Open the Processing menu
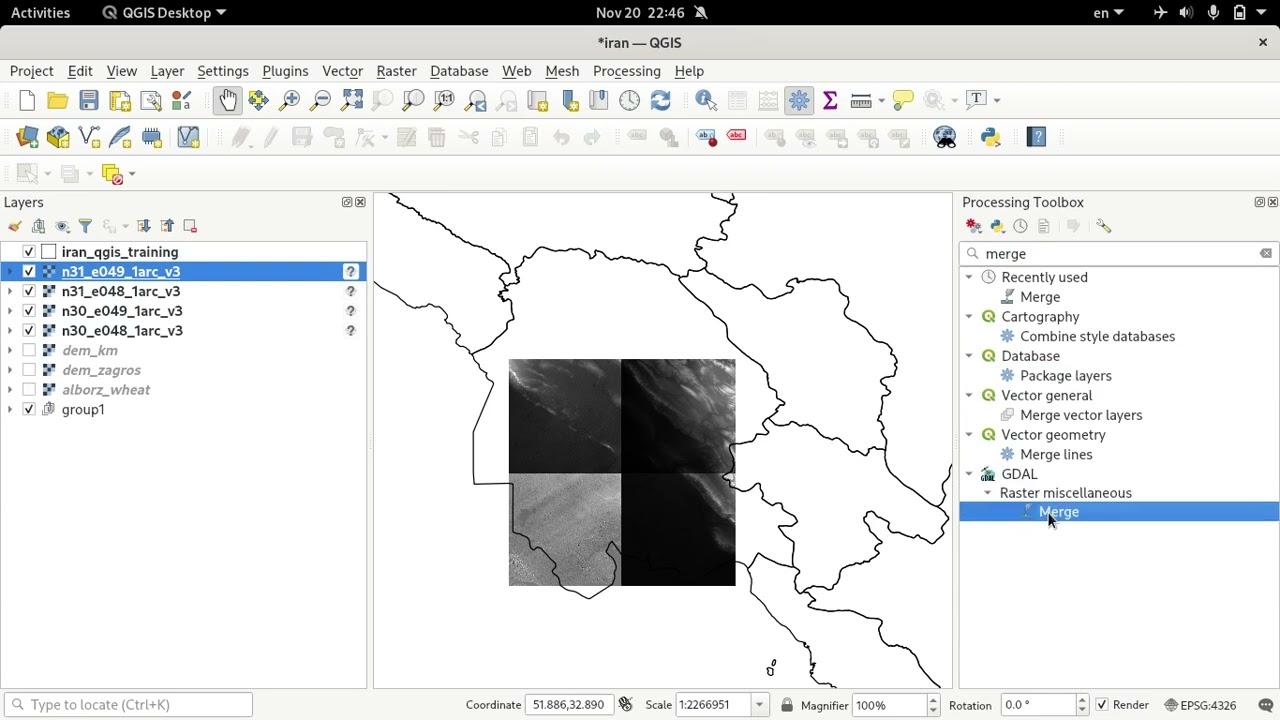Screen dimensions: 1280x720 pyautogui.click(x=627, y=71)
